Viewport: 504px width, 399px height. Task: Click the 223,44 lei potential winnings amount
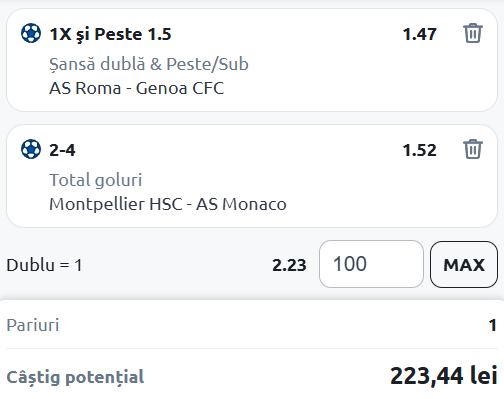[x=444, y=376]
